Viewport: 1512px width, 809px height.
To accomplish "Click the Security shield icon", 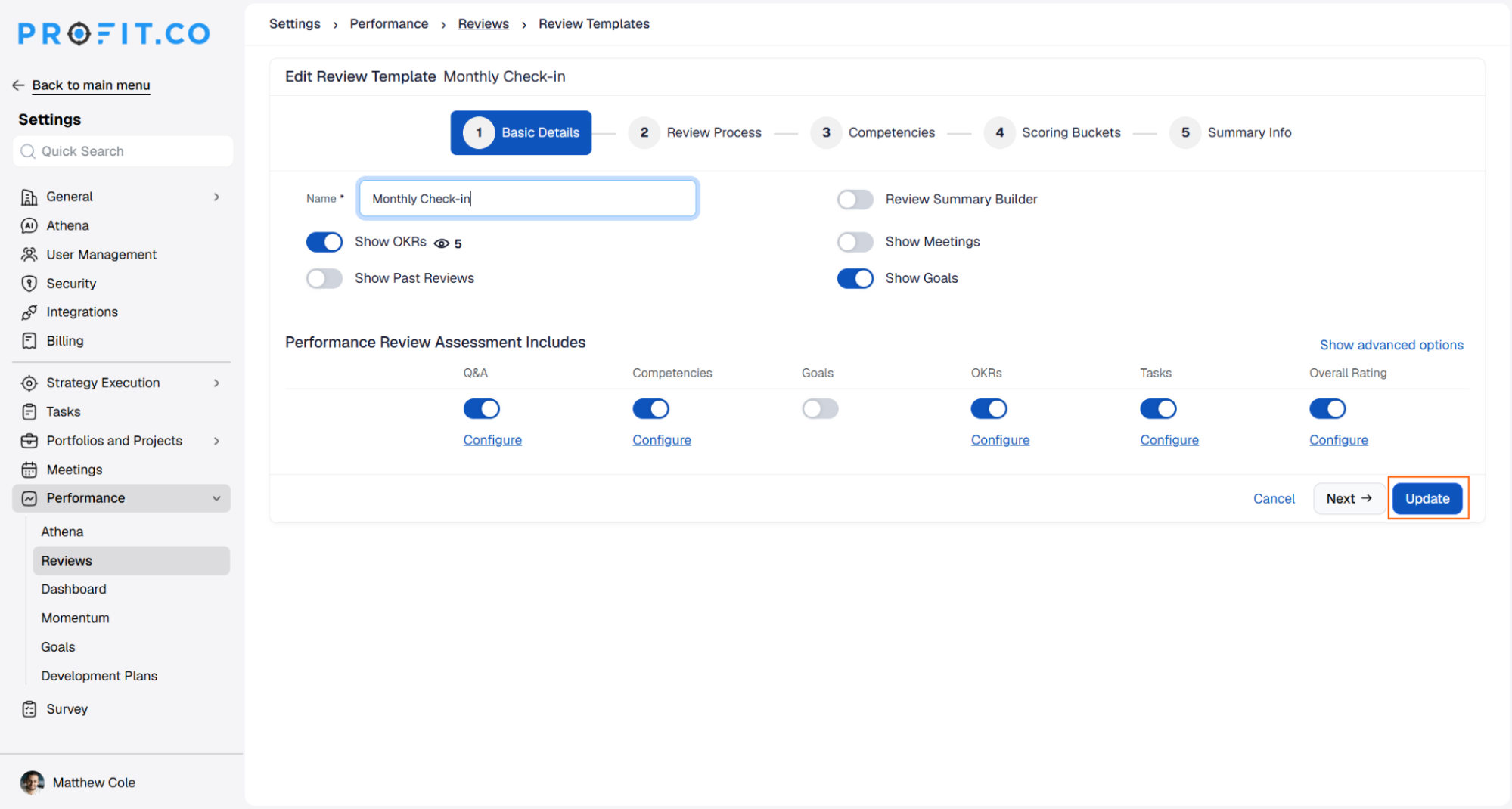I will coord(29,284).
